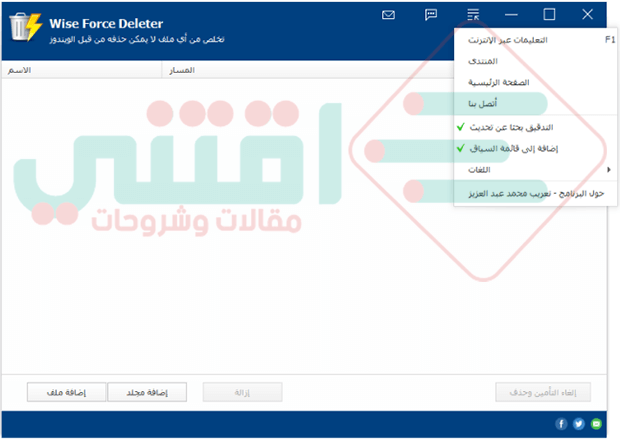The height and width of the screenshot is (440, 620).
Task: Maximize the Wise Force Deleter window
Action: click(x=549, y=15)
